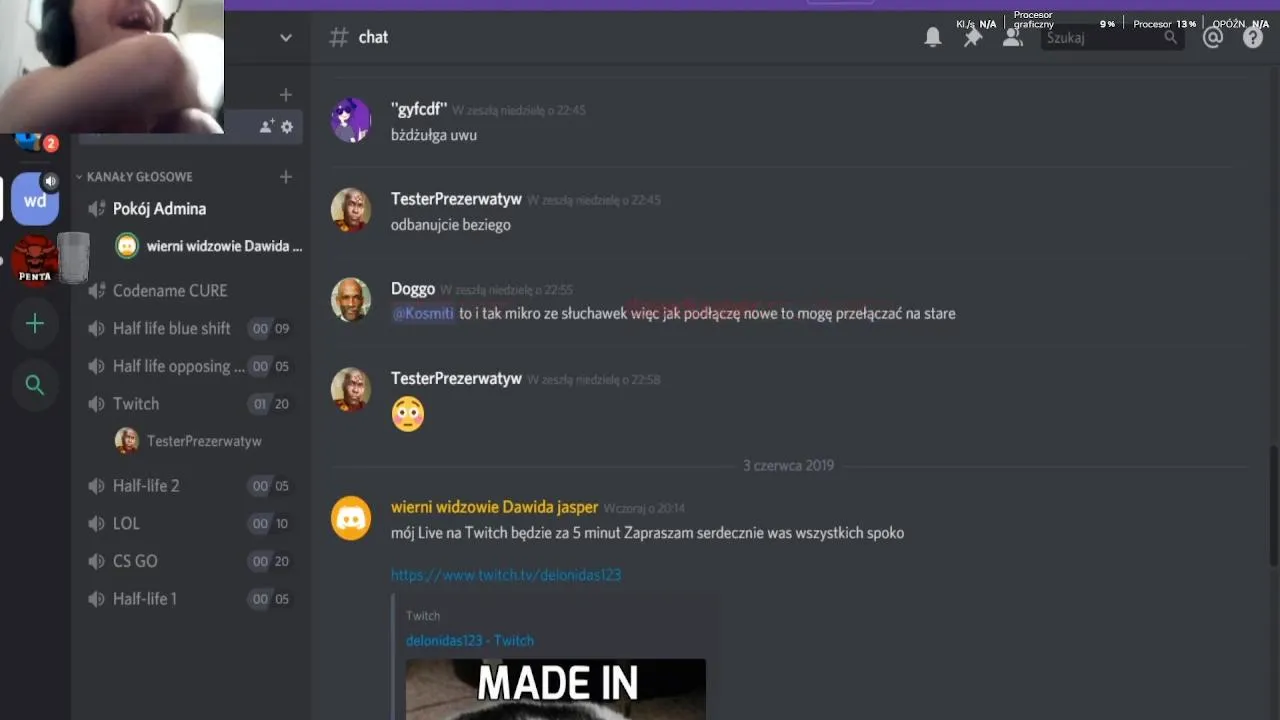Open channel settings gear icon

click(x=287, y=127)
